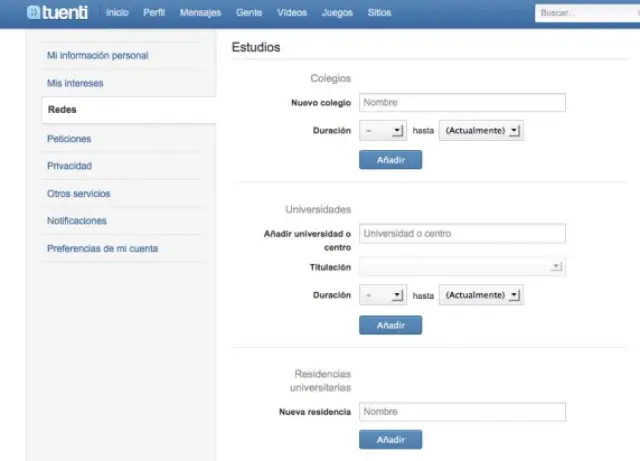Open Privacidad settings in sidebar
This screenshot has height=461, width=640.
click(69, 166)
